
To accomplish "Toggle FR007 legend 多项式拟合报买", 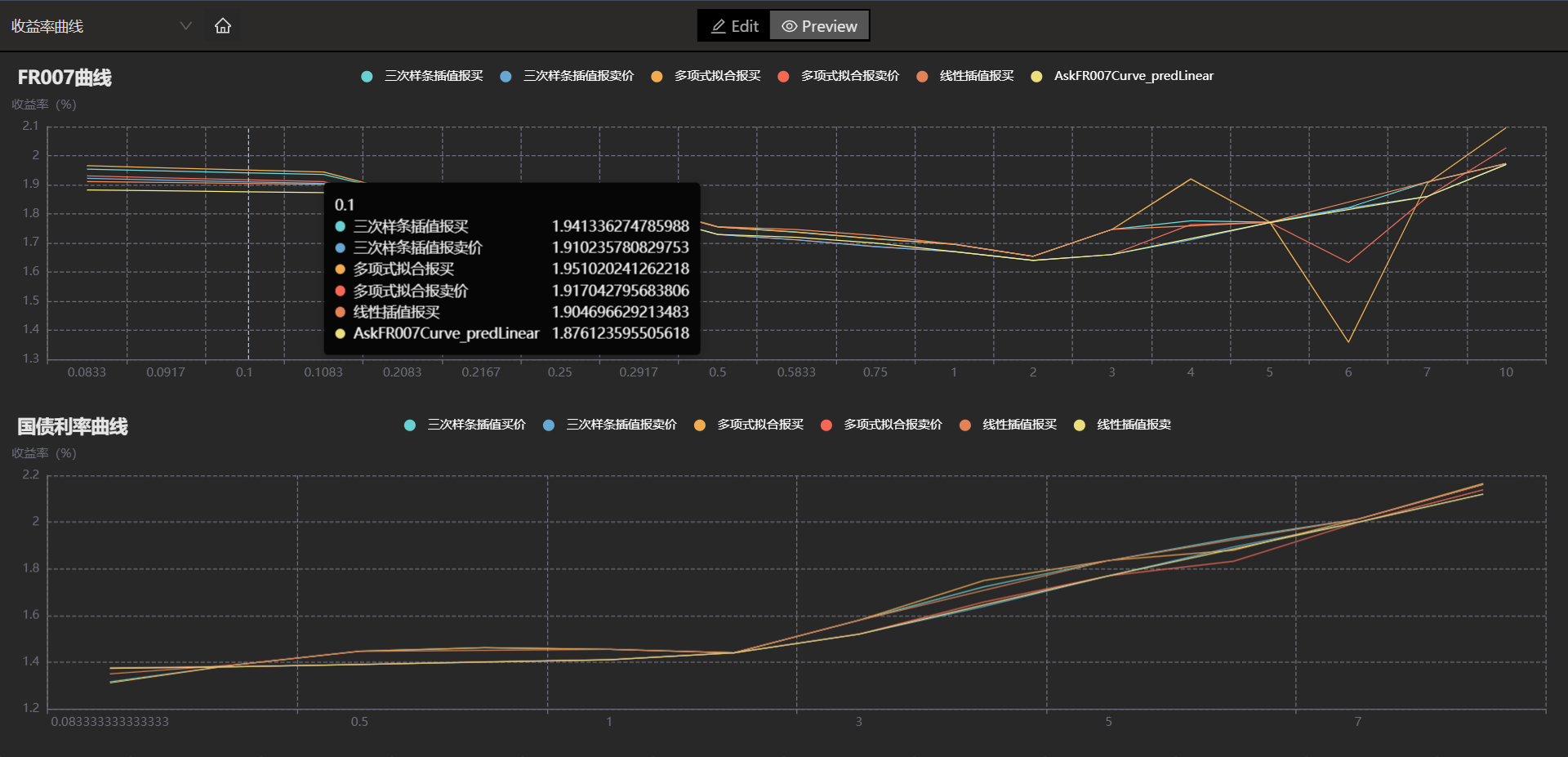I will tap(706, 76).
